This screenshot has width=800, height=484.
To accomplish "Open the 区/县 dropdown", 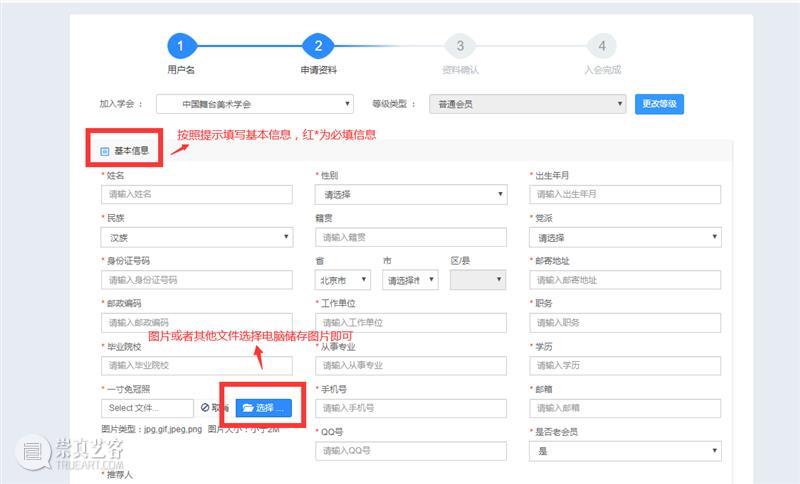I will 478,280.
